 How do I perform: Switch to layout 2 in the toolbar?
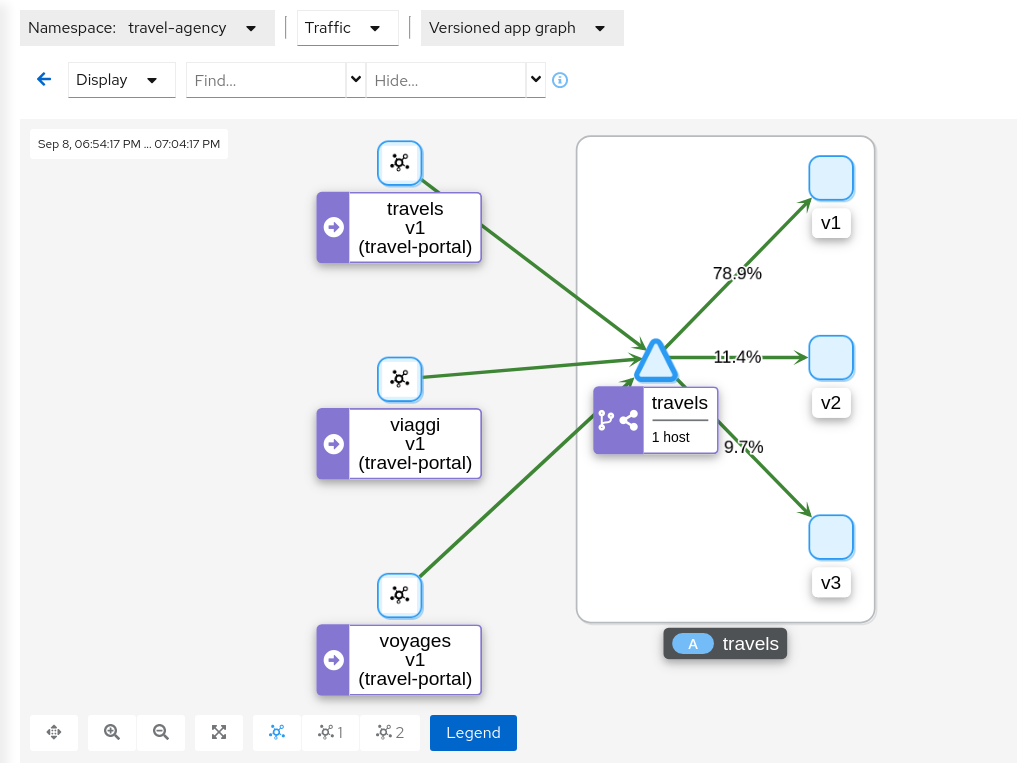[x=390, y=732]
